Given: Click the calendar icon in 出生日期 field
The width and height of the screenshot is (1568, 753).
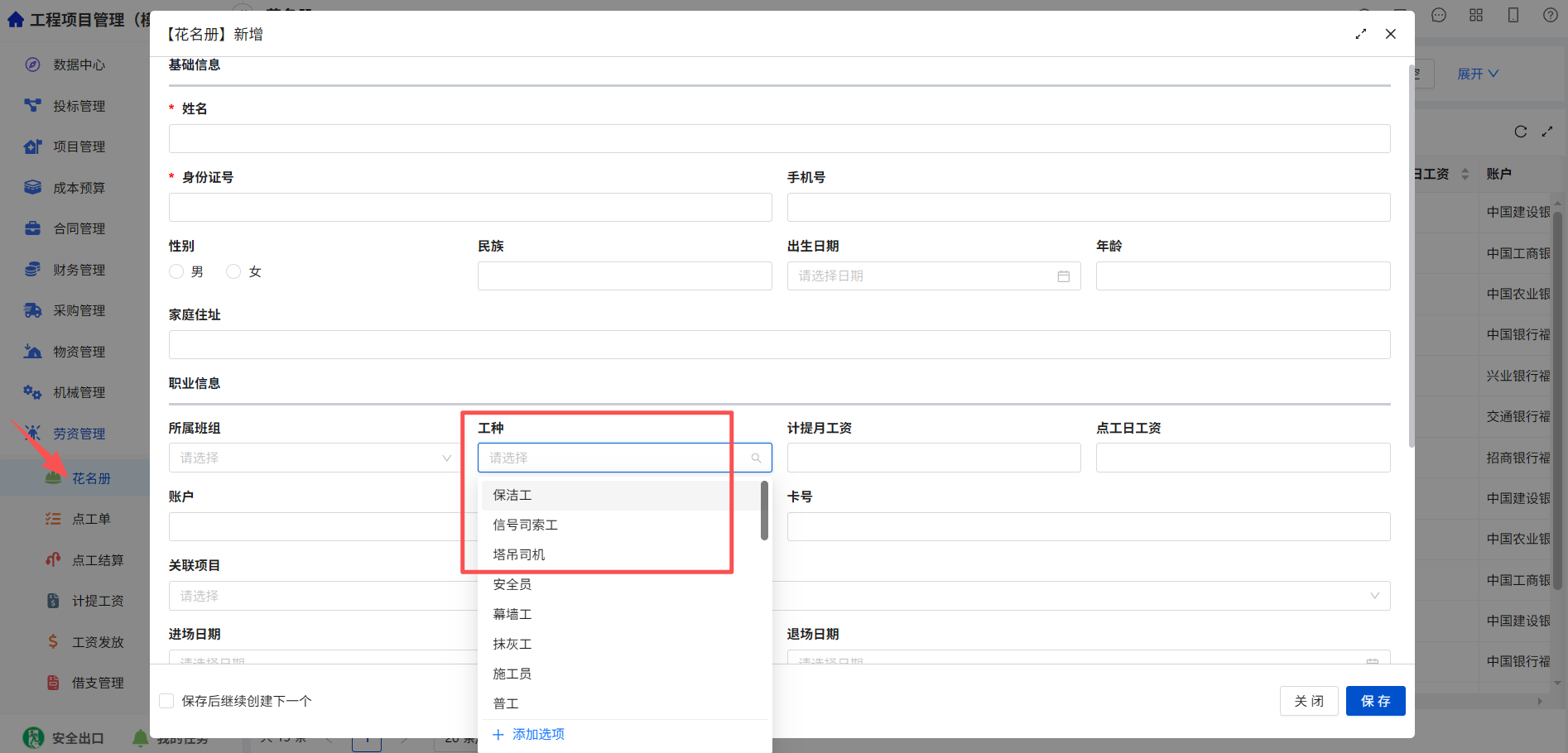Looking at the screenshot, I should (x=1064, y=276).
